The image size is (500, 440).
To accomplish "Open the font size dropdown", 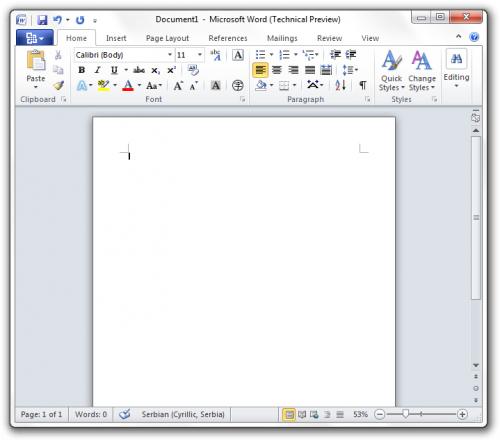I will tap(200, 55).
